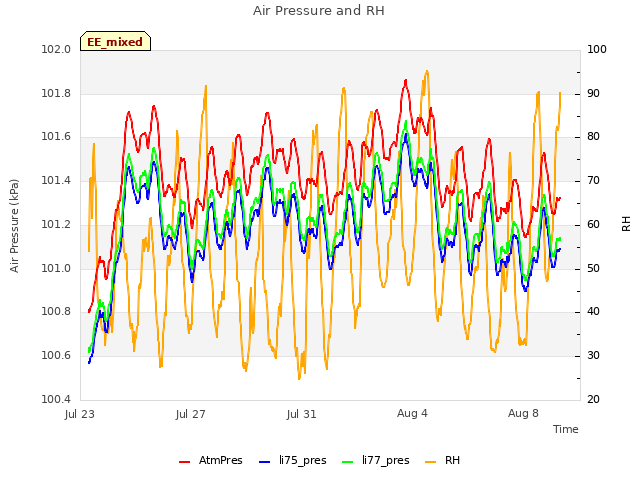Click the 20 right axis value
This screenshot has height=480, width=640.
[x=593, y=400]
